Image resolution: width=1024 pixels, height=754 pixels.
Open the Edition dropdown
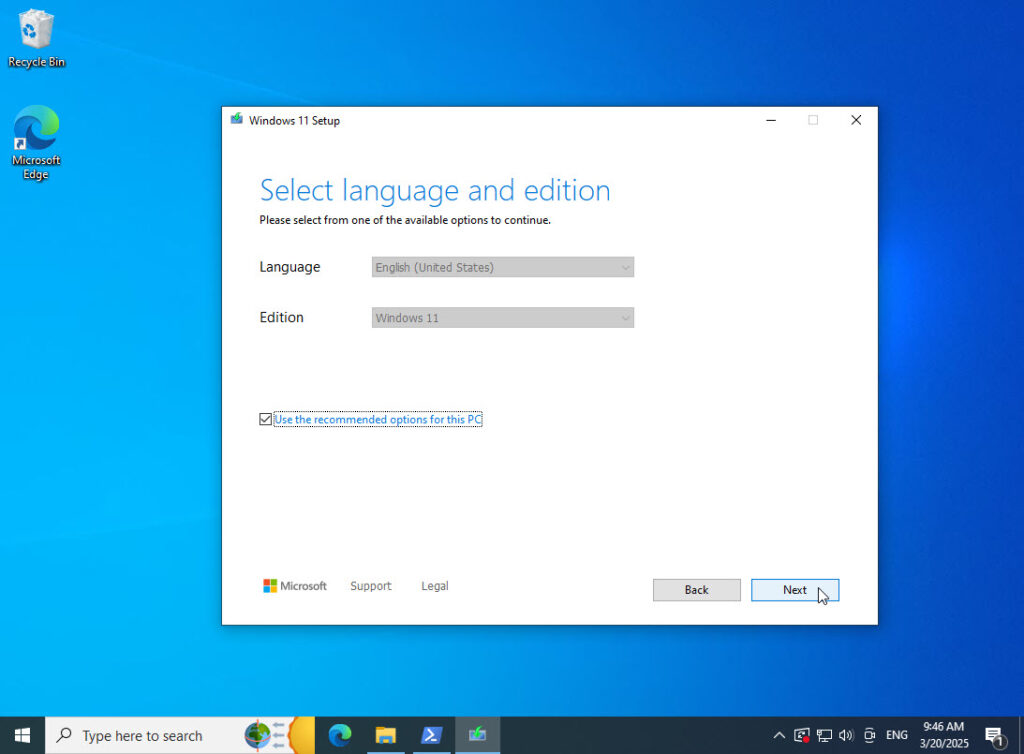pyautogui.click(x=502, y=318)
